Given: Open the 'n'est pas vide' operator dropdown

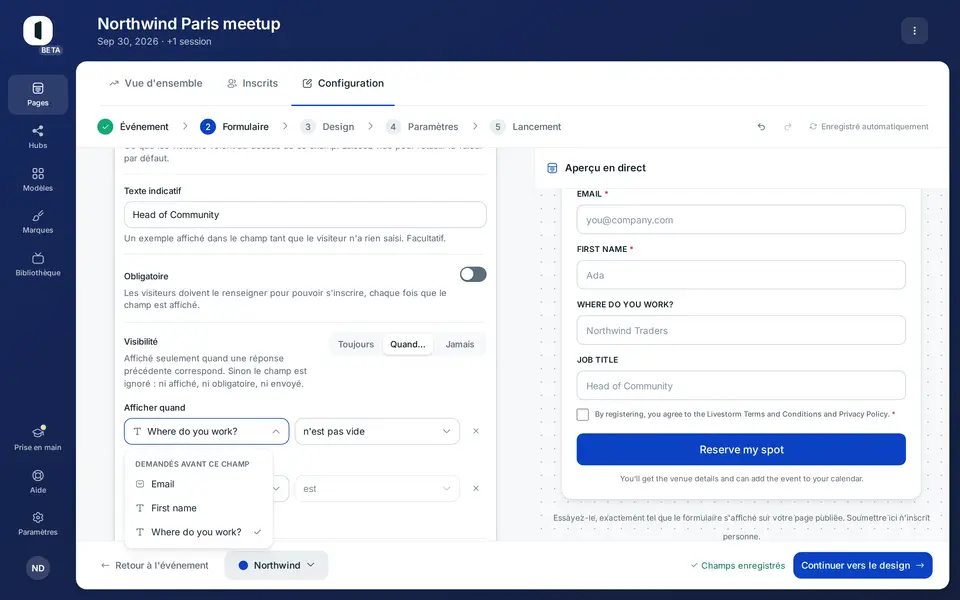Looking at the screenshot, I should (377, 432).
